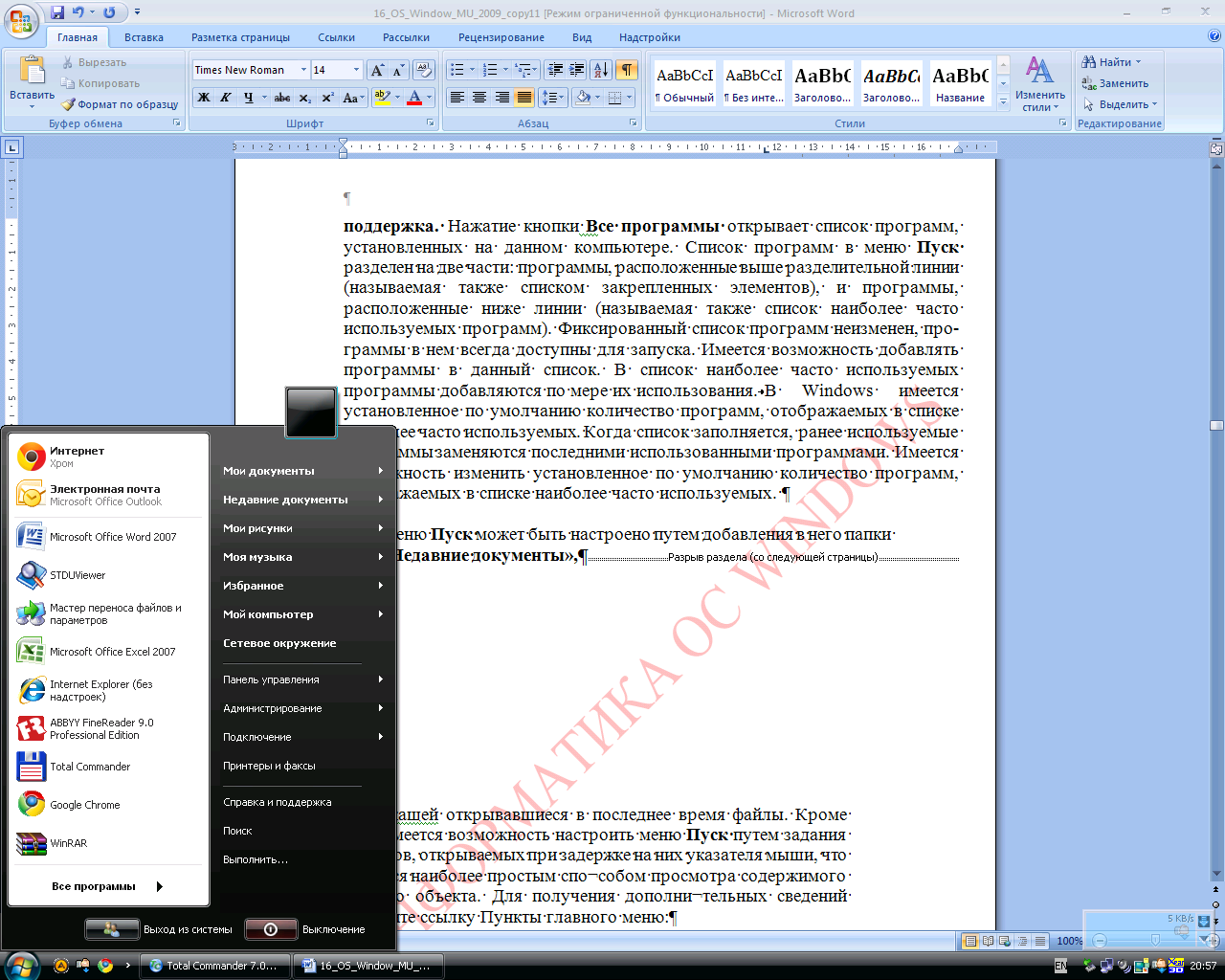Expand the styles gallery
The image size is (1225, 980).
click(x=1003, y=101)
